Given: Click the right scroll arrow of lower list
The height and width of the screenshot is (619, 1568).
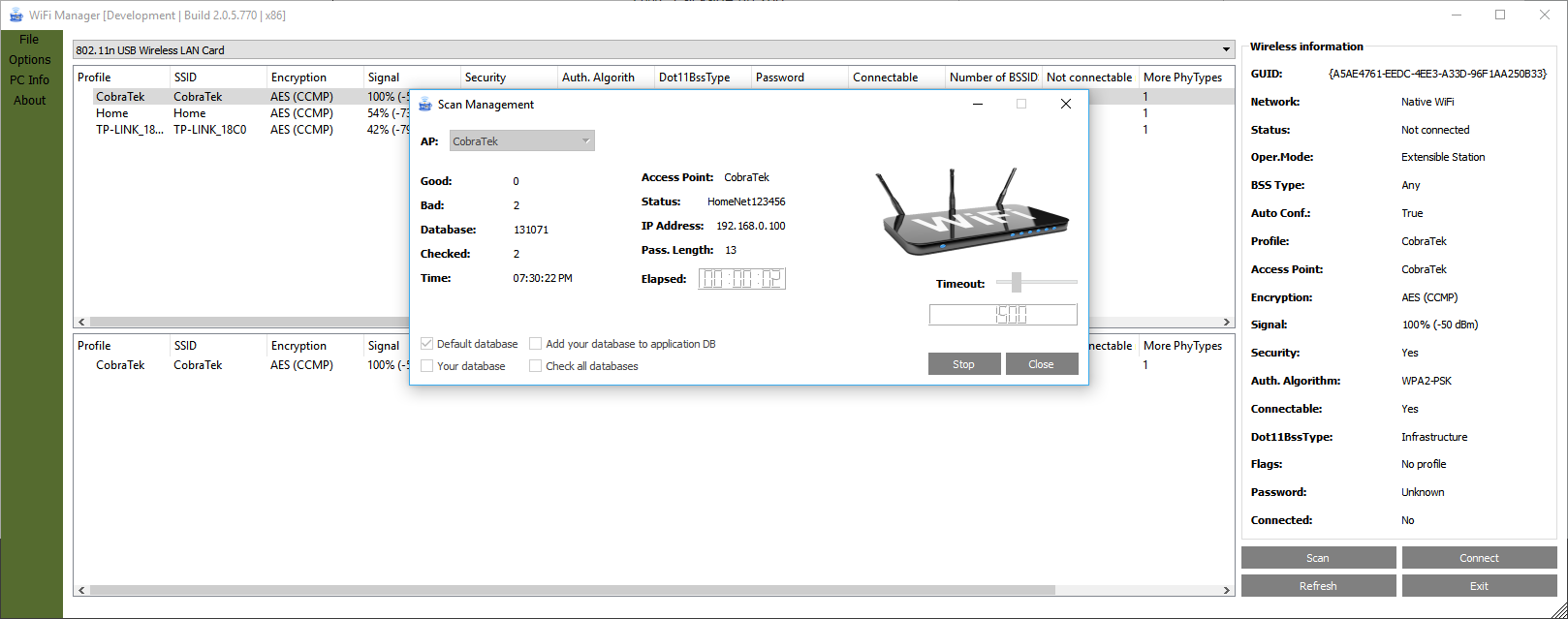Looking at the screenshot, I should point(1226,589).
